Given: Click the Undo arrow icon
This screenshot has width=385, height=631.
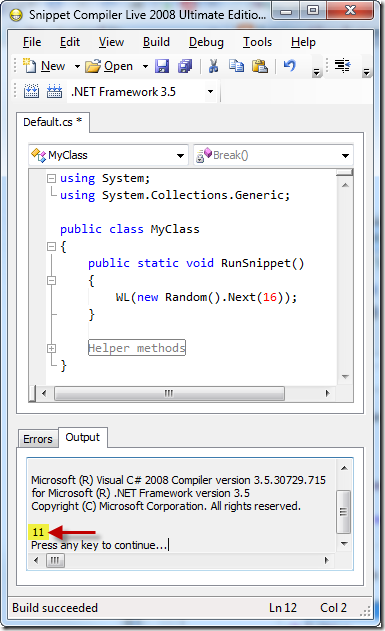Looking at the screenshot, I should [x=290, y=66].
